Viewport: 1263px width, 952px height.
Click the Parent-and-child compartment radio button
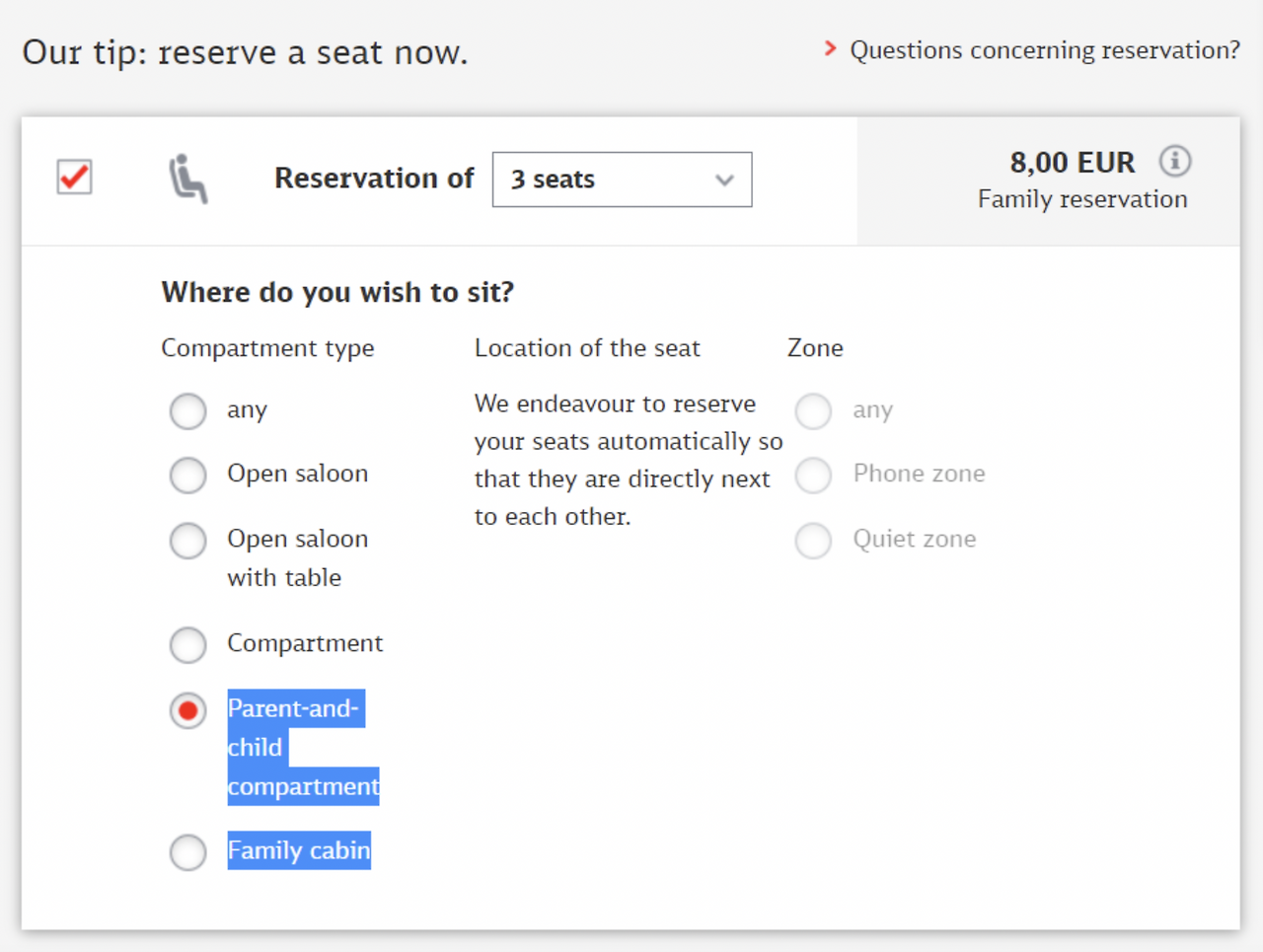point(187,709)
